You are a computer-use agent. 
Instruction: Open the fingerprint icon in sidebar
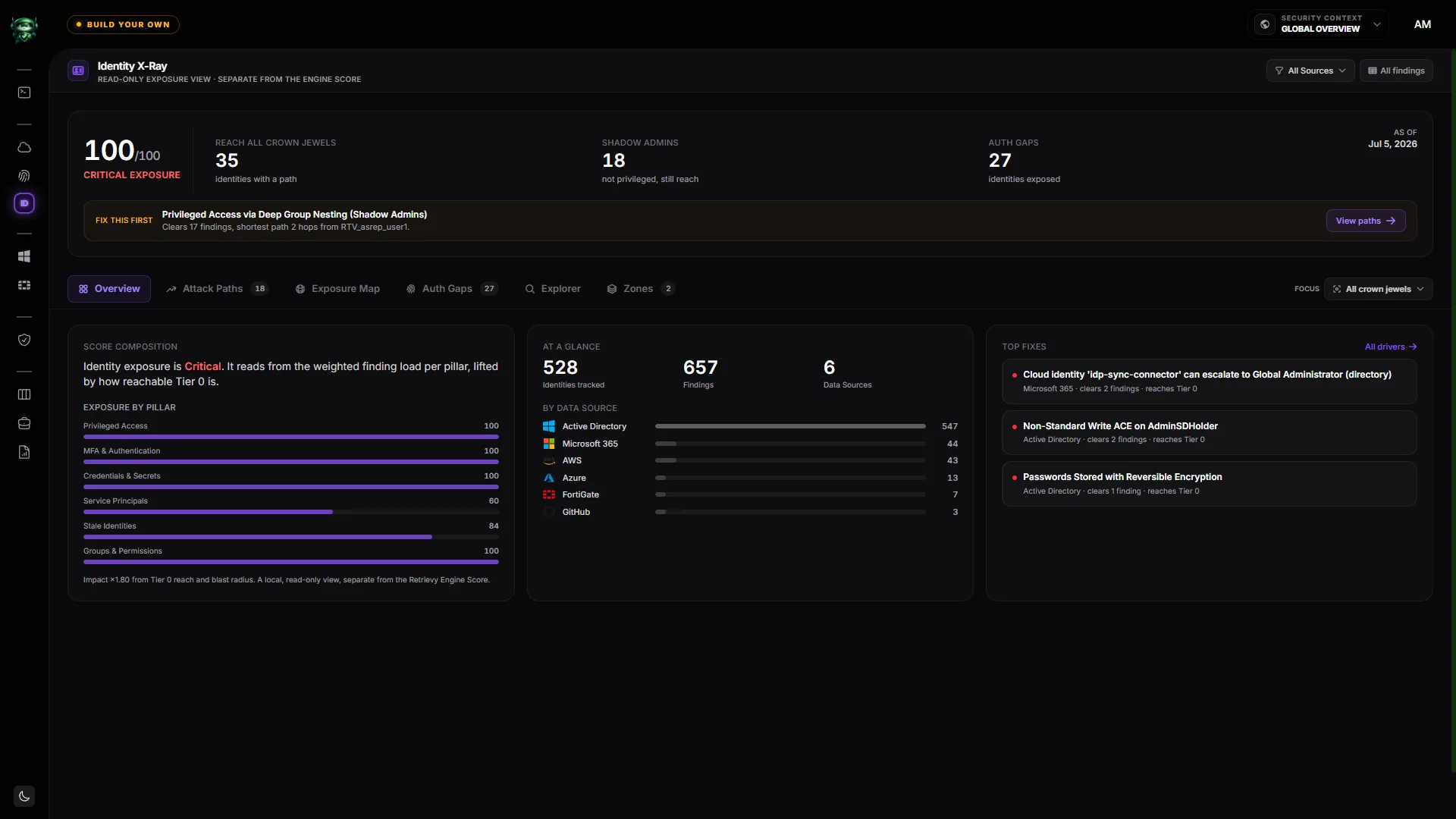point(24,176)
